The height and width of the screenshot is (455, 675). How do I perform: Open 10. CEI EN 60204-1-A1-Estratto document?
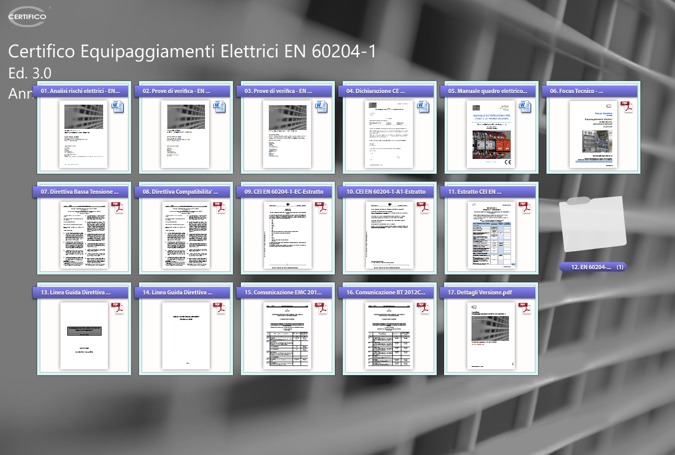pos(388,235)
